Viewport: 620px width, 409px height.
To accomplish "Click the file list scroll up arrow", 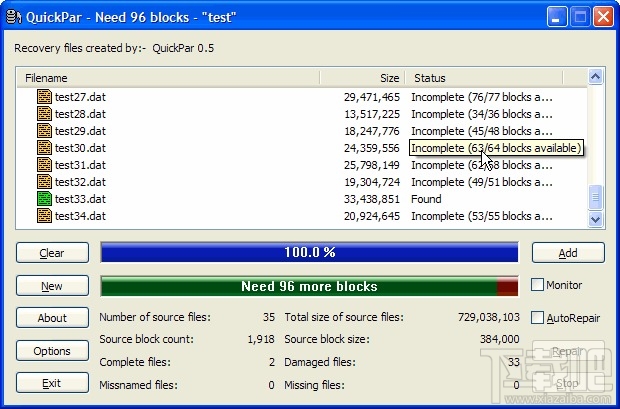I will [x=595, y=76].
